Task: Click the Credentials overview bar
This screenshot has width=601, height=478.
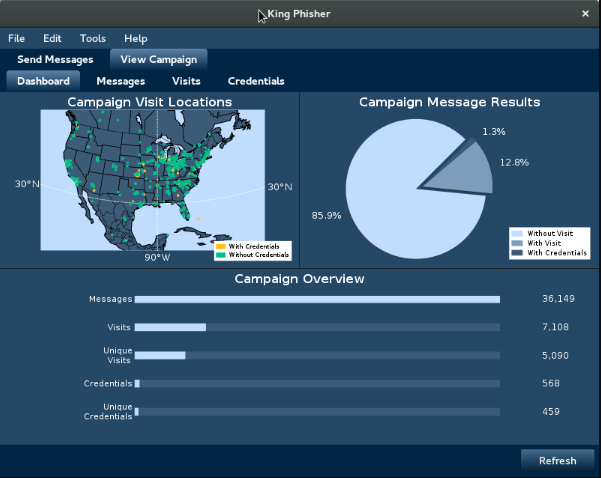Action: click(317, 384)
